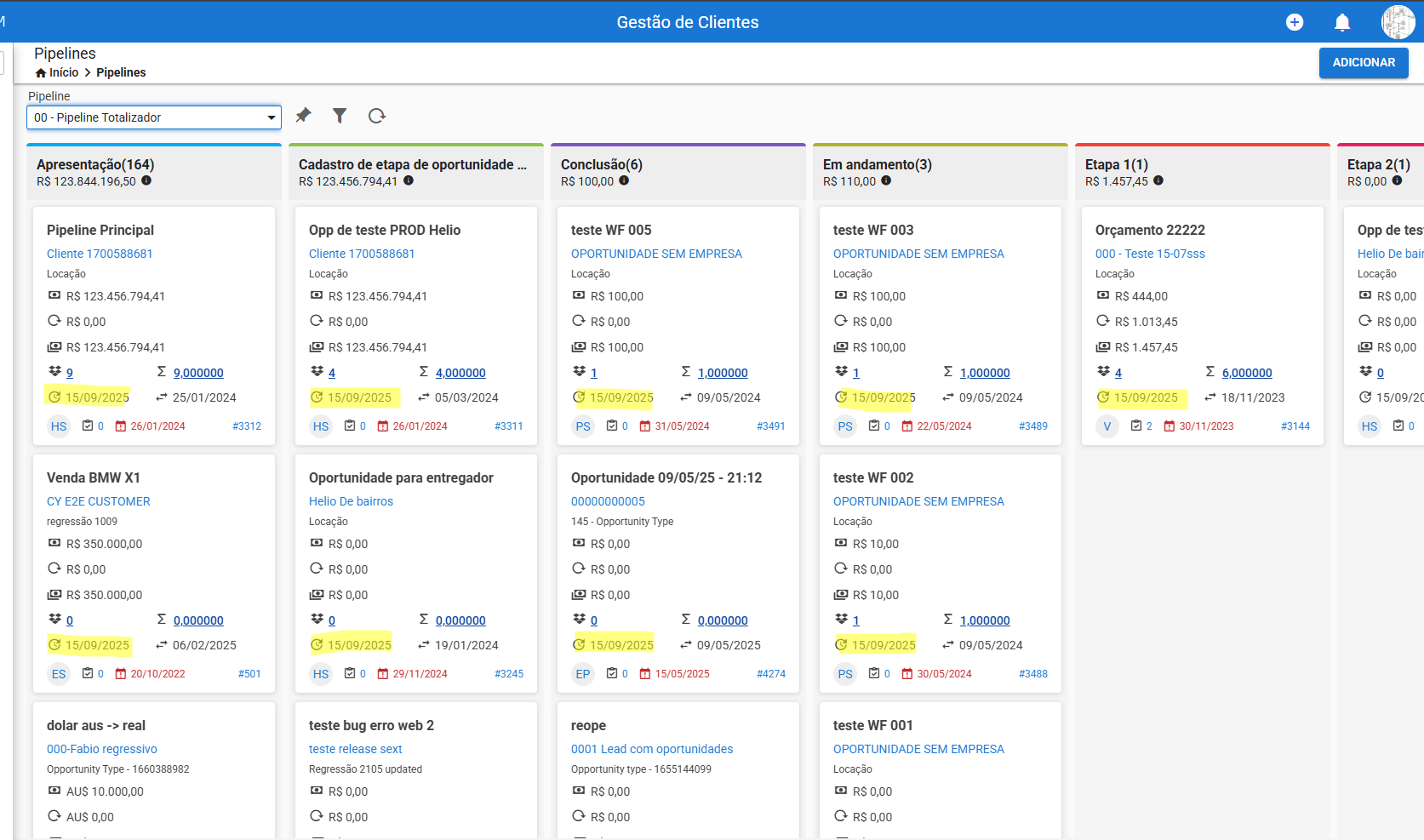Image resolution: width=1424 pixels, height=840 pixels.
Task: Open tasks icon on Orçamento 22222 card
Action: 1136,426
